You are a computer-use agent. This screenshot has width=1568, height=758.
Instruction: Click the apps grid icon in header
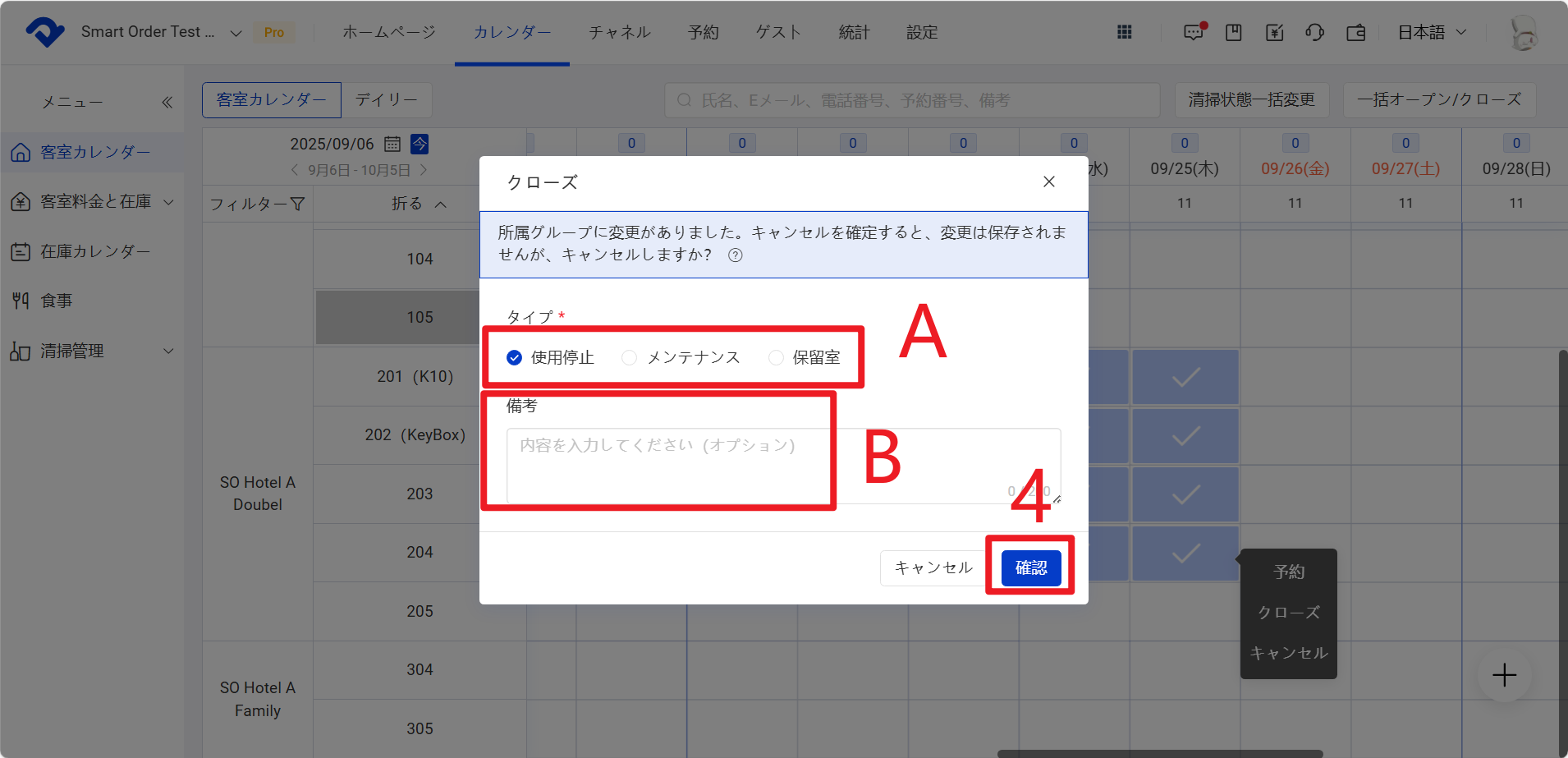1124,32
